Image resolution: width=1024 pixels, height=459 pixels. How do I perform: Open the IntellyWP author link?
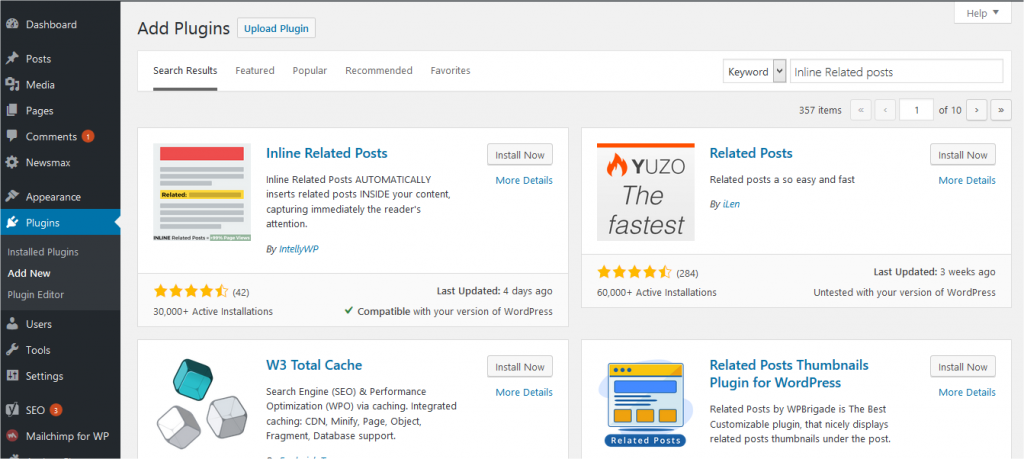[x=299, y=249]
